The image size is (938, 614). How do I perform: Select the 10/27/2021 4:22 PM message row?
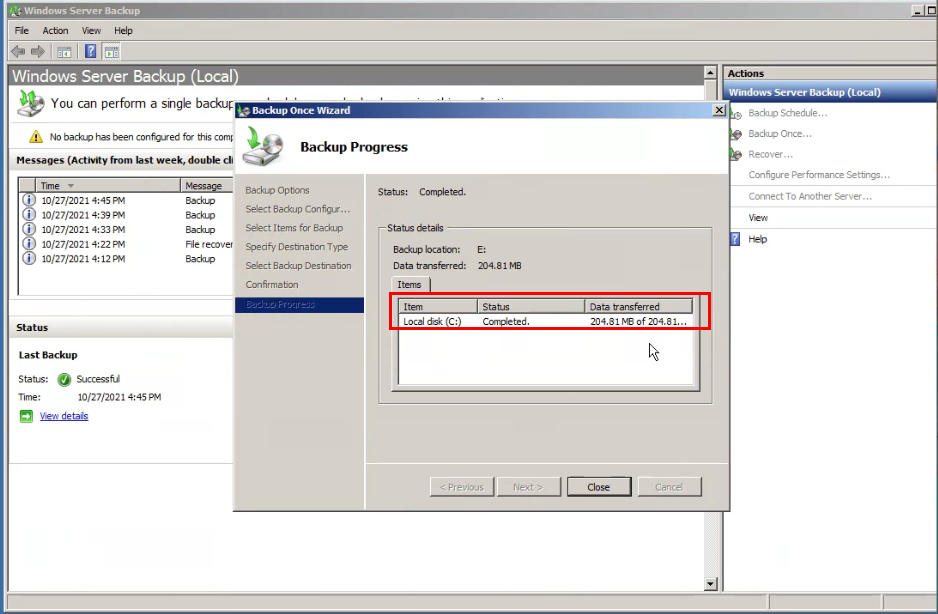[x=126, y=244]
